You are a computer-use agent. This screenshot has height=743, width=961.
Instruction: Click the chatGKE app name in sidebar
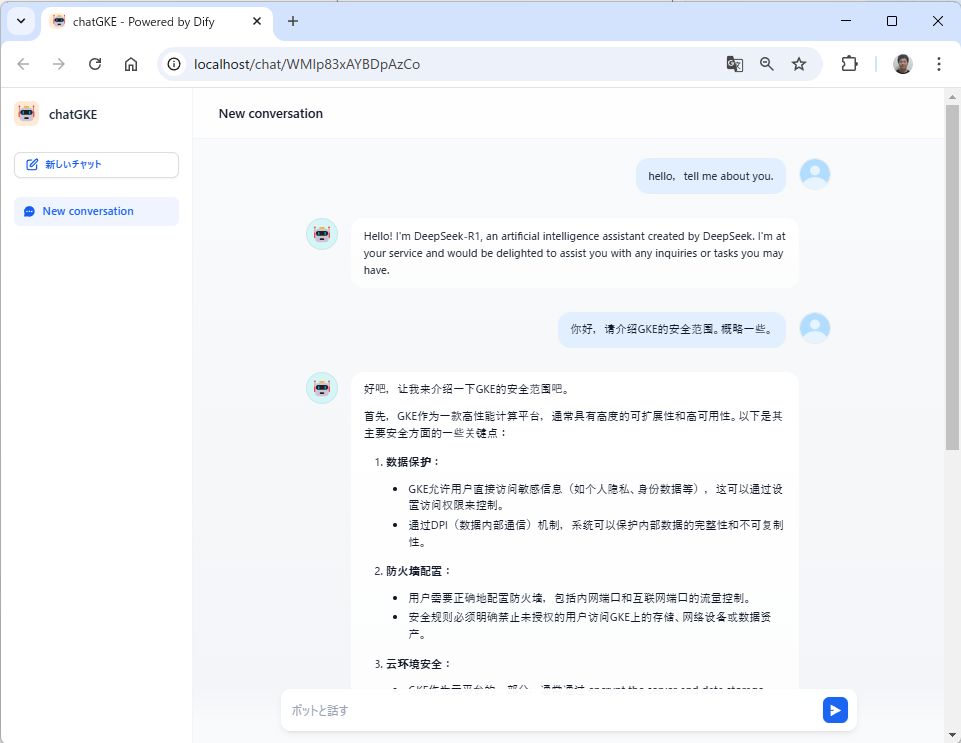(73, 115)
